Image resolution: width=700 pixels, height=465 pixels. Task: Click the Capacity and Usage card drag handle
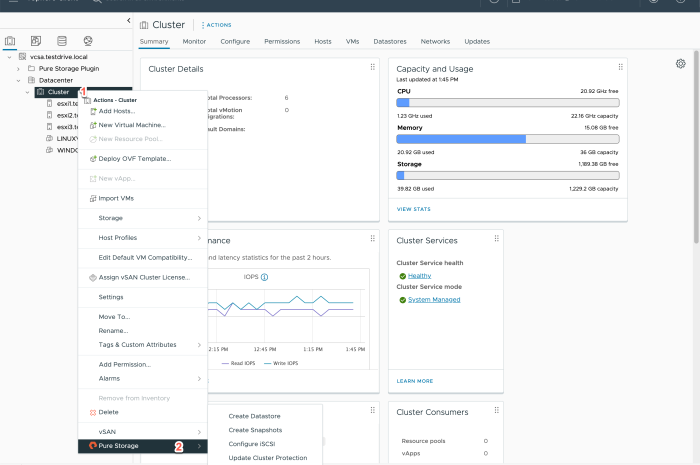(621, 67)
